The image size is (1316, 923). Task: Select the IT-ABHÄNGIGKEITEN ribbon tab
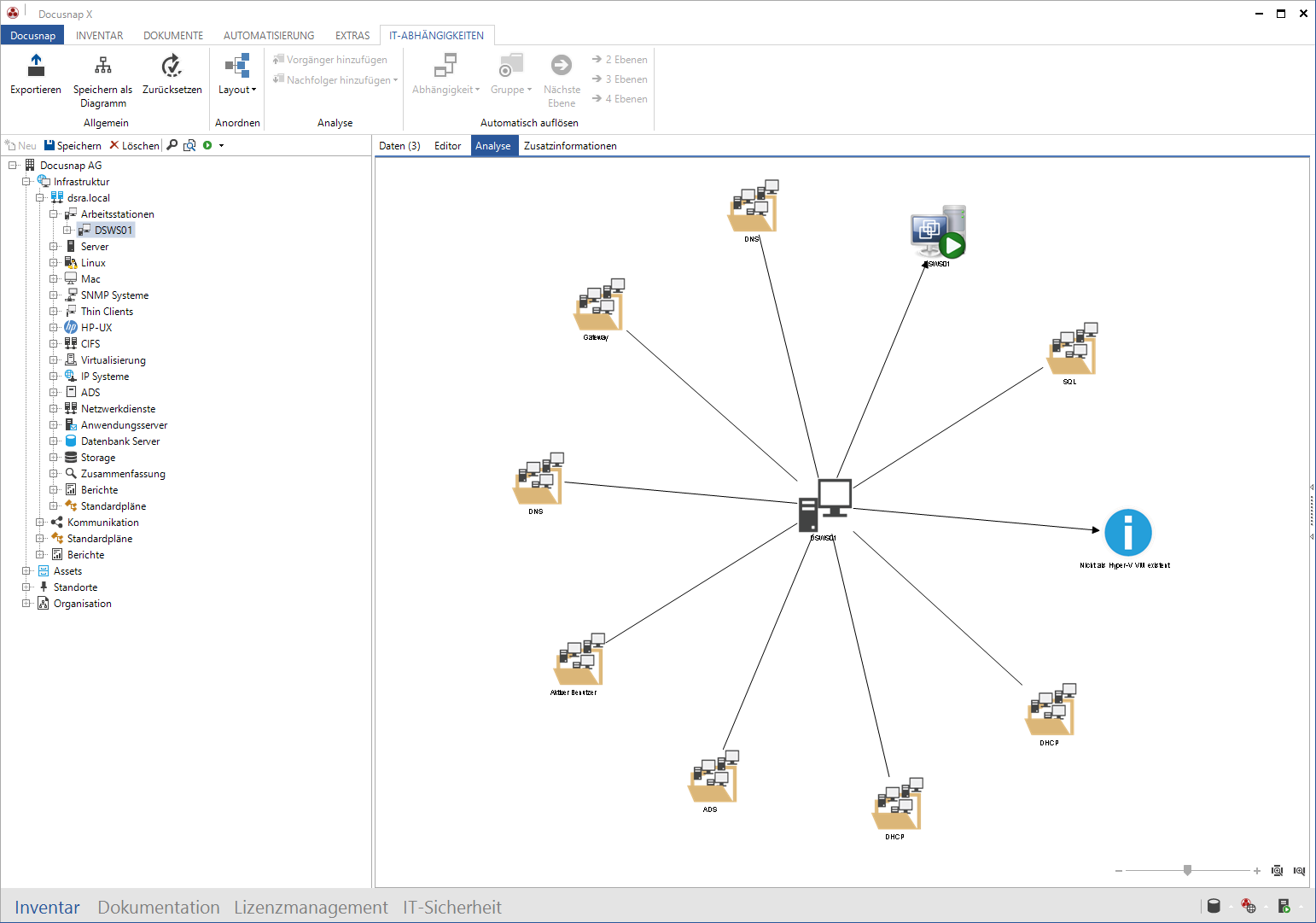click(x=436, y=35)
